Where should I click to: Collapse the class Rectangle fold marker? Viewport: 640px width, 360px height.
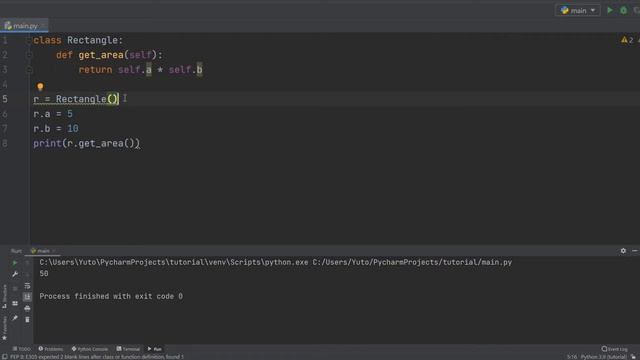point(28,40)
